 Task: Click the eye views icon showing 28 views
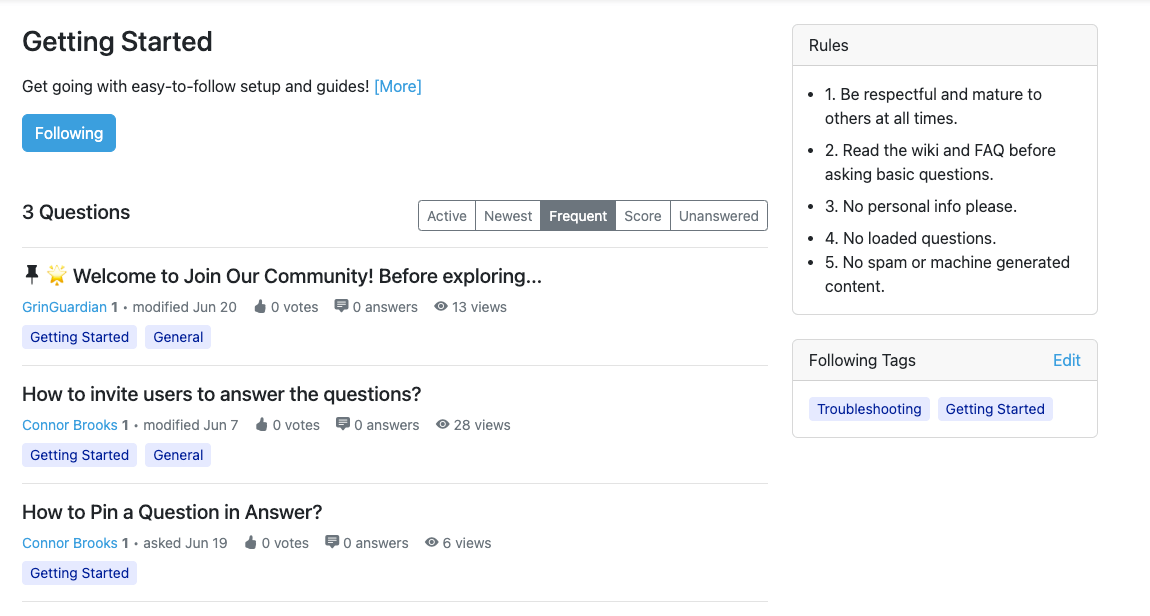pos(443,425)
